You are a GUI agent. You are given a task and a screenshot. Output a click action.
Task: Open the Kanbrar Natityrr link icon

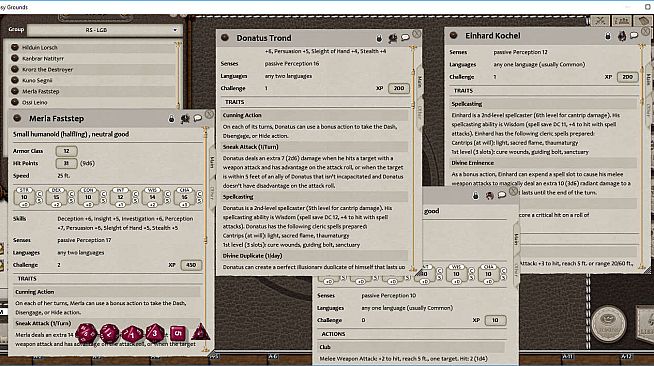[15, 58]
